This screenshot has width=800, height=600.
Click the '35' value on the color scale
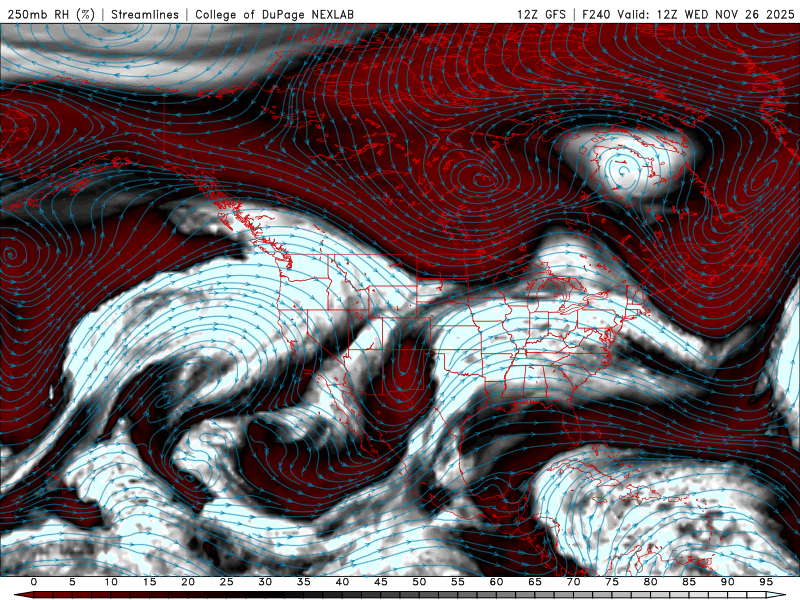tap(304, 582)
